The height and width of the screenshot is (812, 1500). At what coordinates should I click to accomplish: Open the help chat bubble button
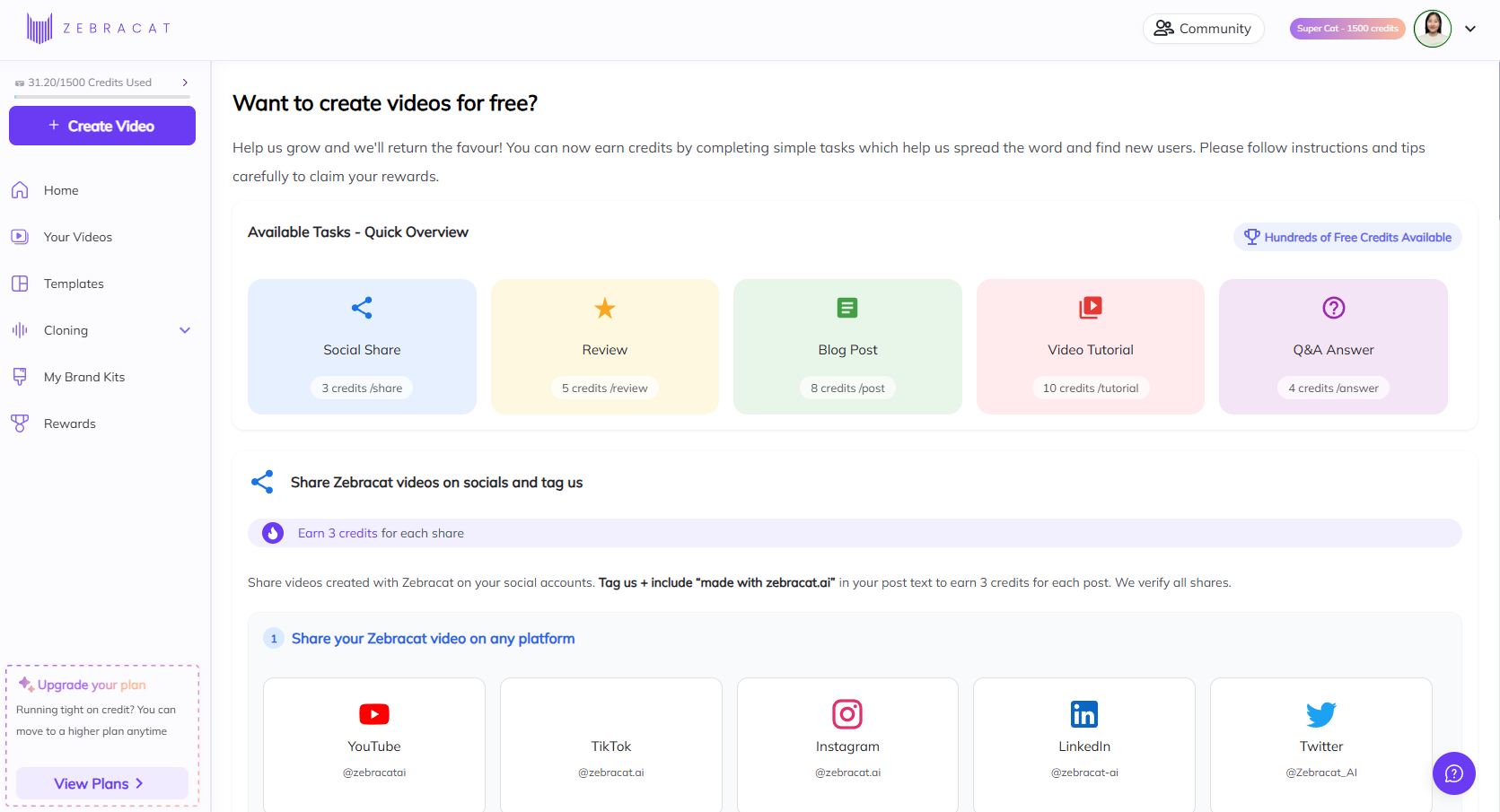1454,773
